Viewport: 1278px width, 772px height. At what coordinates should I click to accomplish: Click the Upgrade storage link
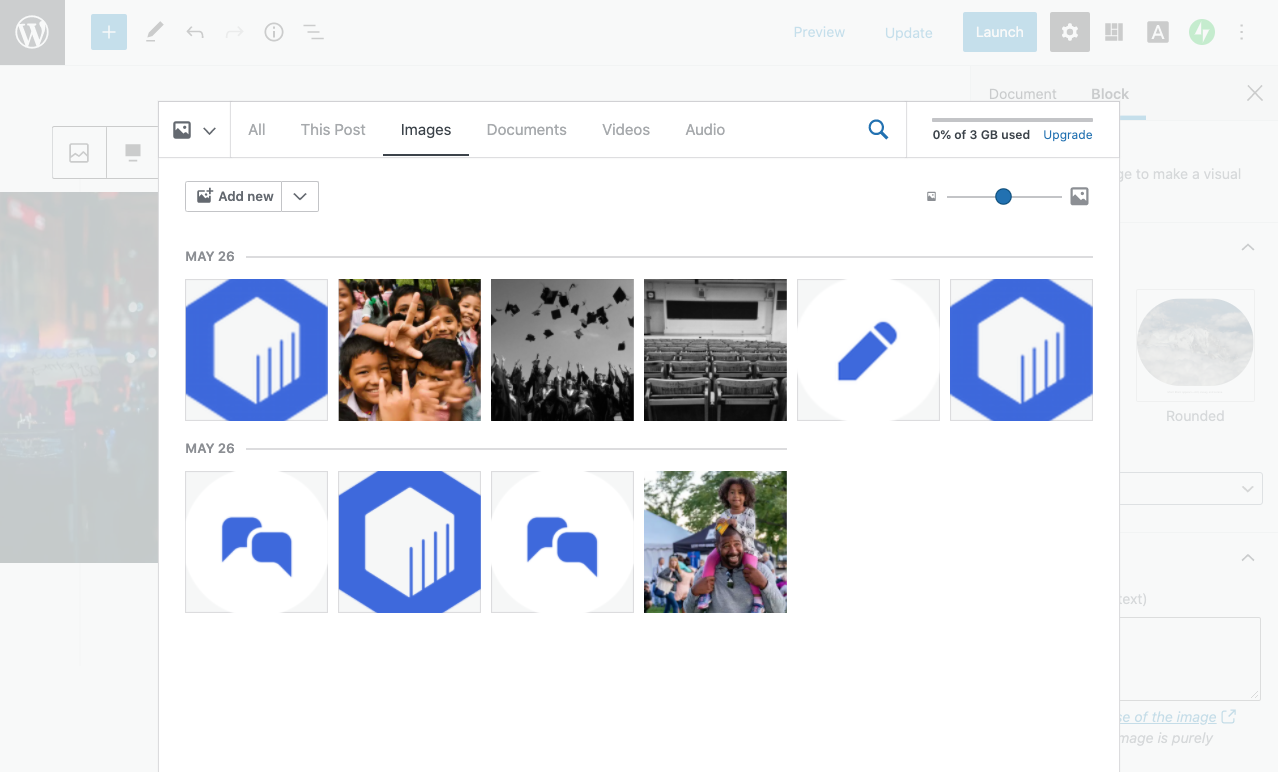pyautogui.click(x=1068, y=135)
